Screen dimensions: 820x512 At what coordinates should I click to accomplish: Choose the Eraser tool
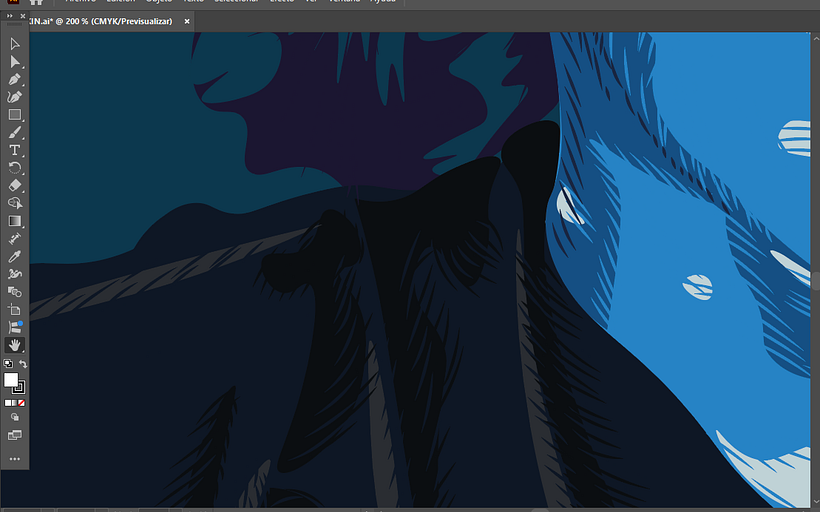tap(15, 185)
